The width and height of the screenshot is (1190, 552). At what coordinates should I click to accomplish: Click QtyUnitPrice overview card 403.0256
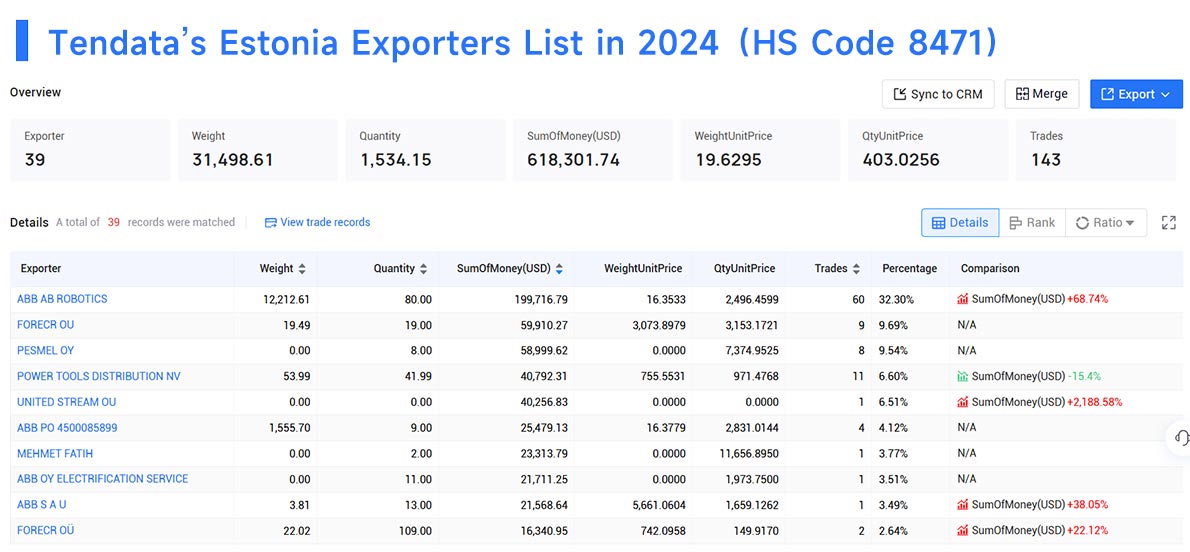pyautogui.click(x=927, y=150)
